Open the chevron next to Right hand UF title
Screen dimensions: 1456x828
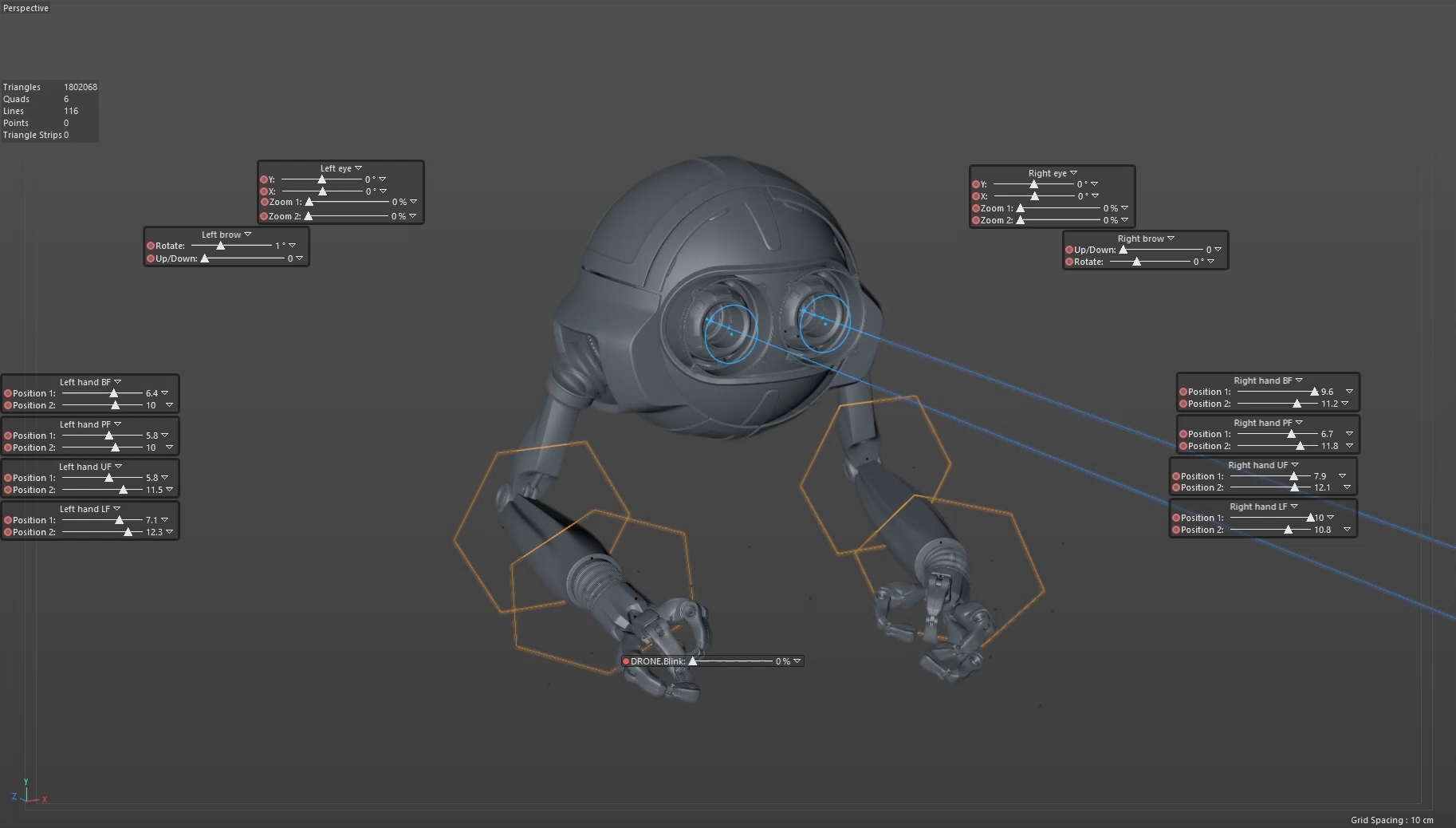1294,465
